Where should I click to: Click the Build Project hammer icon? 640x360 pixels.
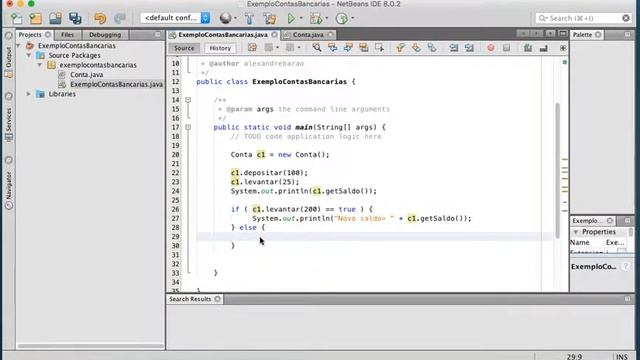(249, 18)
